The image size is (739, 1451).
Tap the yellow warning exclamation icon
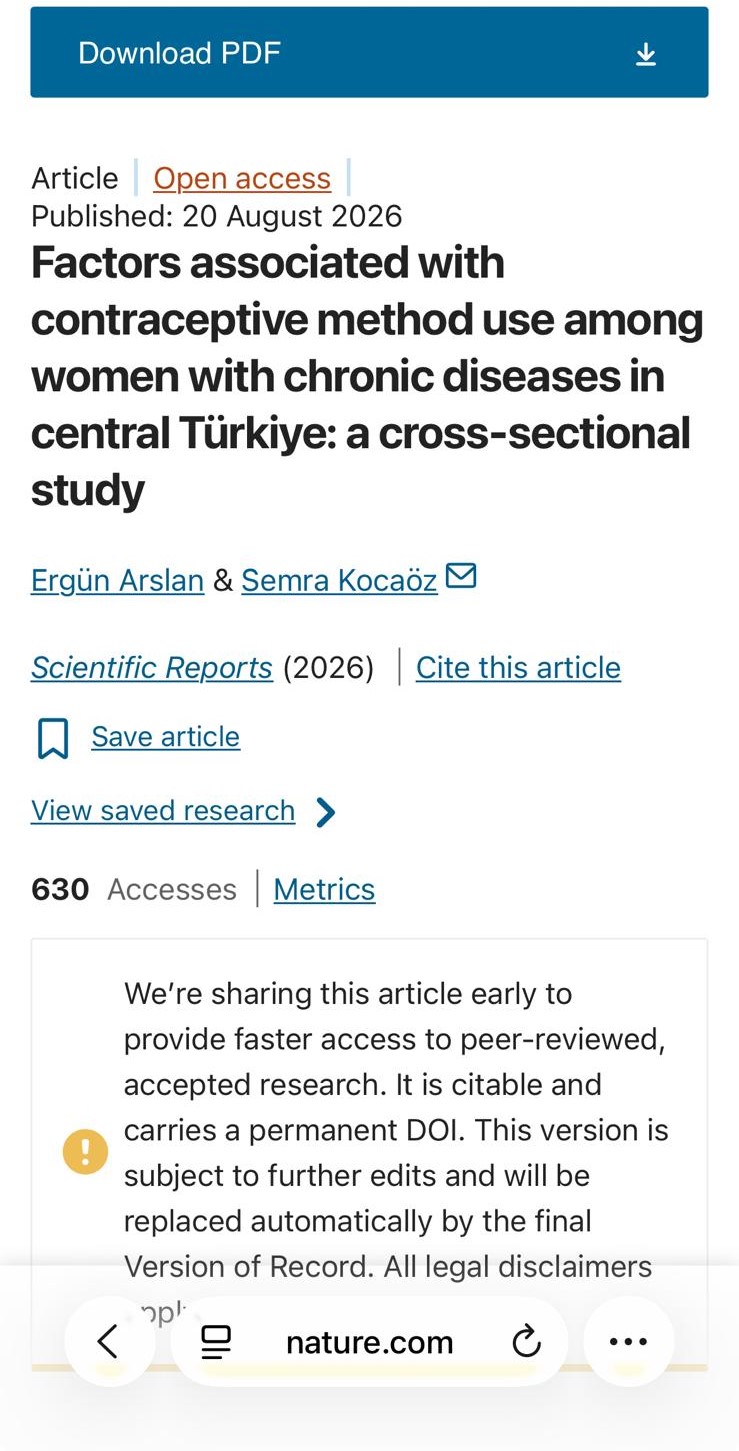pyautogui.click(x=85, y=1152)
